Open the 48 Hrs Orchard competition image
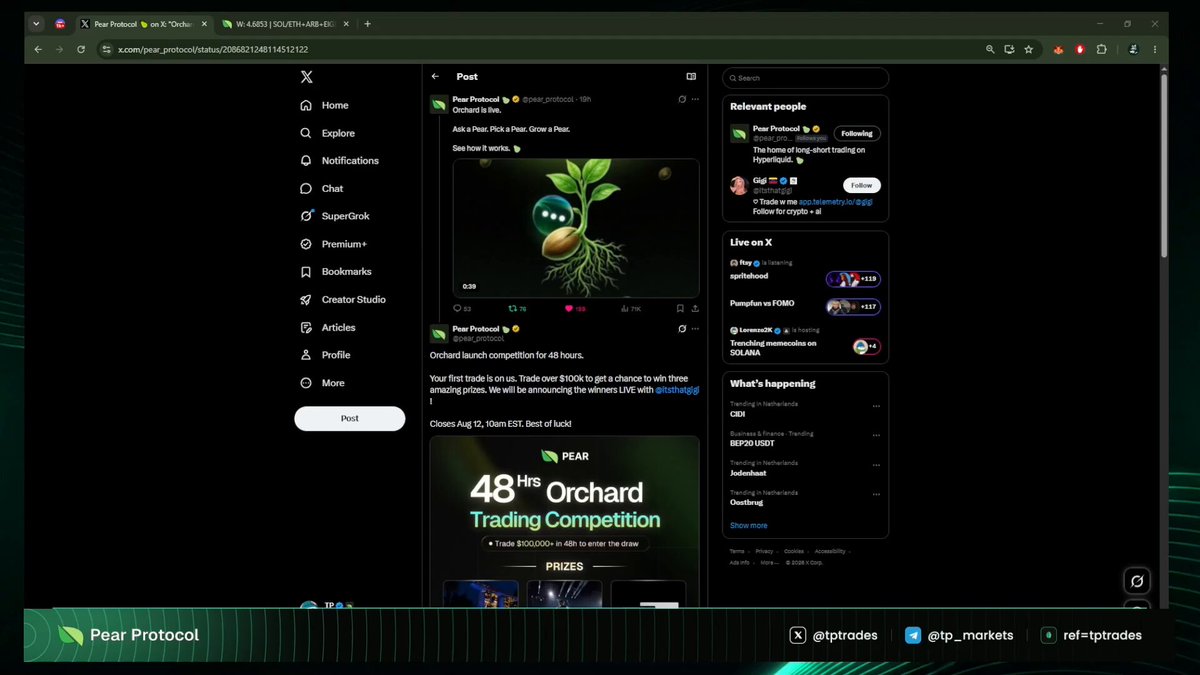Screen dimensions: 1200x675 coord(565,520)
